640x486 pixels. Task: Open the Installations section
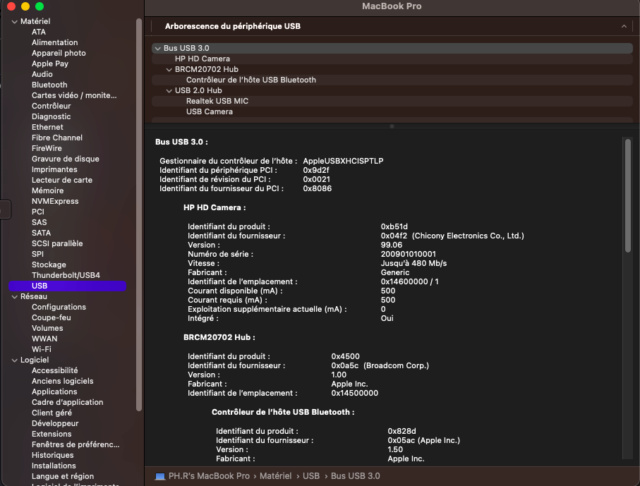pos(53,466)
